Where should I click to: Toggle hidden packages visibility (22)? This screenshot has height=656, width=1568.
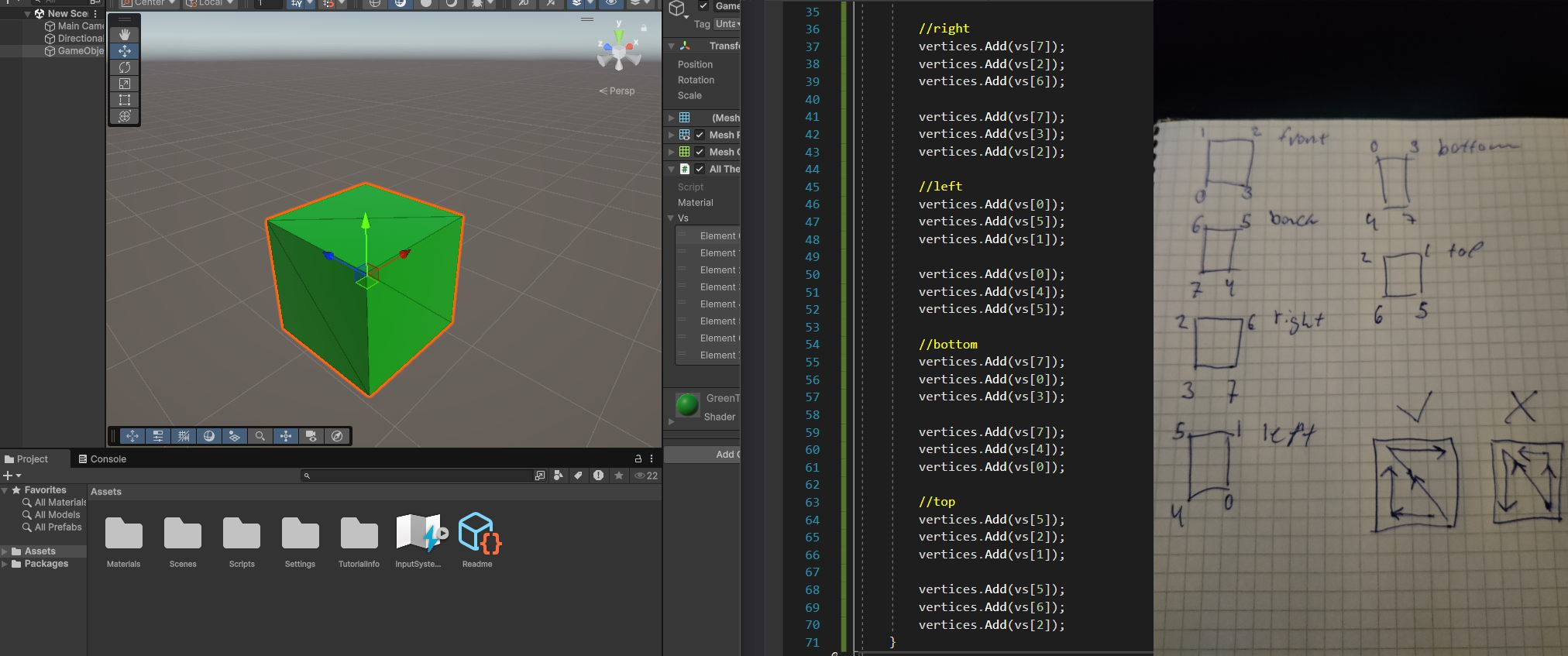point(646,476)
